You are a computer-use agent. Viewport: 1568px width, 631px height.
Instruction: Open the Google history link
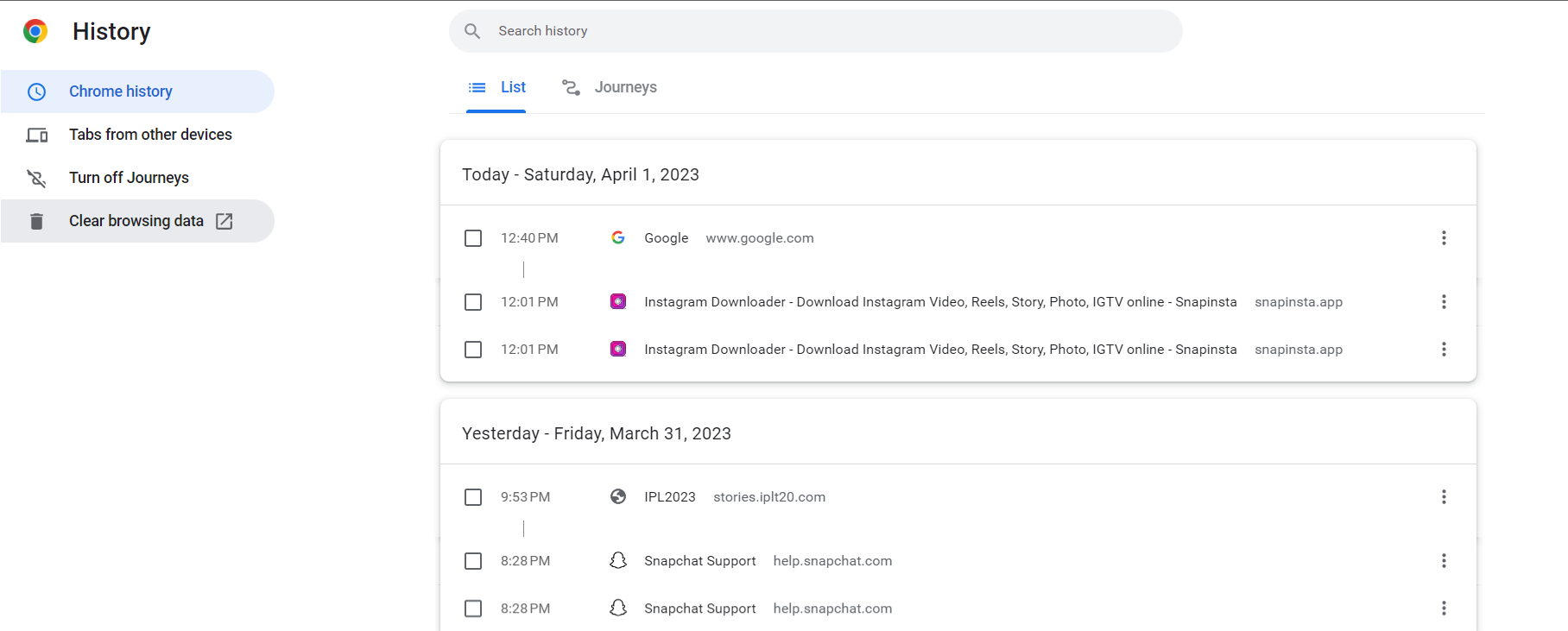point(667,237)
